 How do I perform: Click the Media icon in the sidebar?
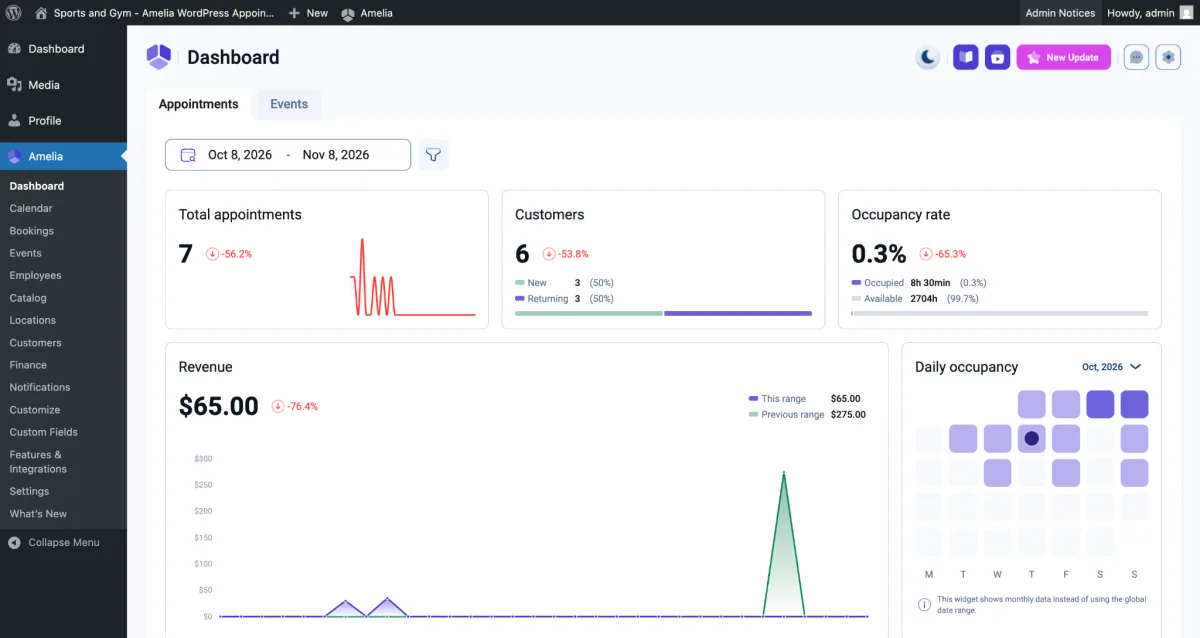[x=14, y=85]
